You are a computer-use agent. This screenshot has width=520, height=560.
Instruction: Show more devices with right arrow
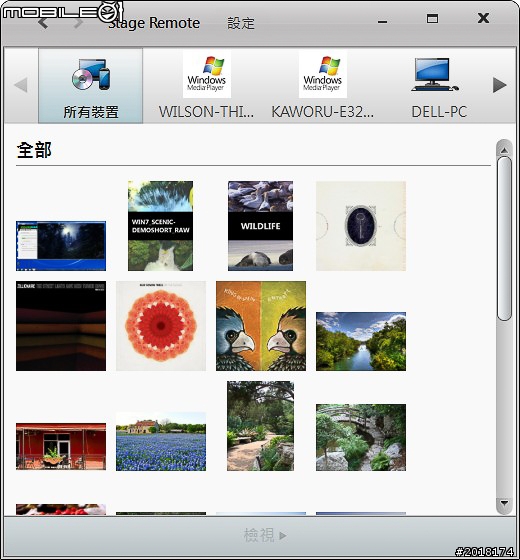click(x=500, y=85)
